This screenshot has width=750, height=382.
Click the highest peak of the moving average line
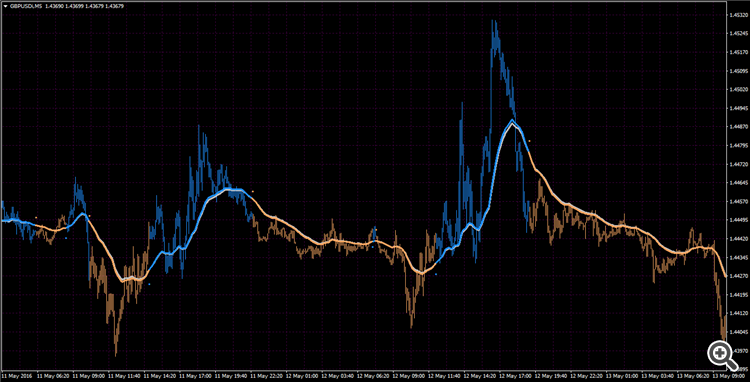513,120
